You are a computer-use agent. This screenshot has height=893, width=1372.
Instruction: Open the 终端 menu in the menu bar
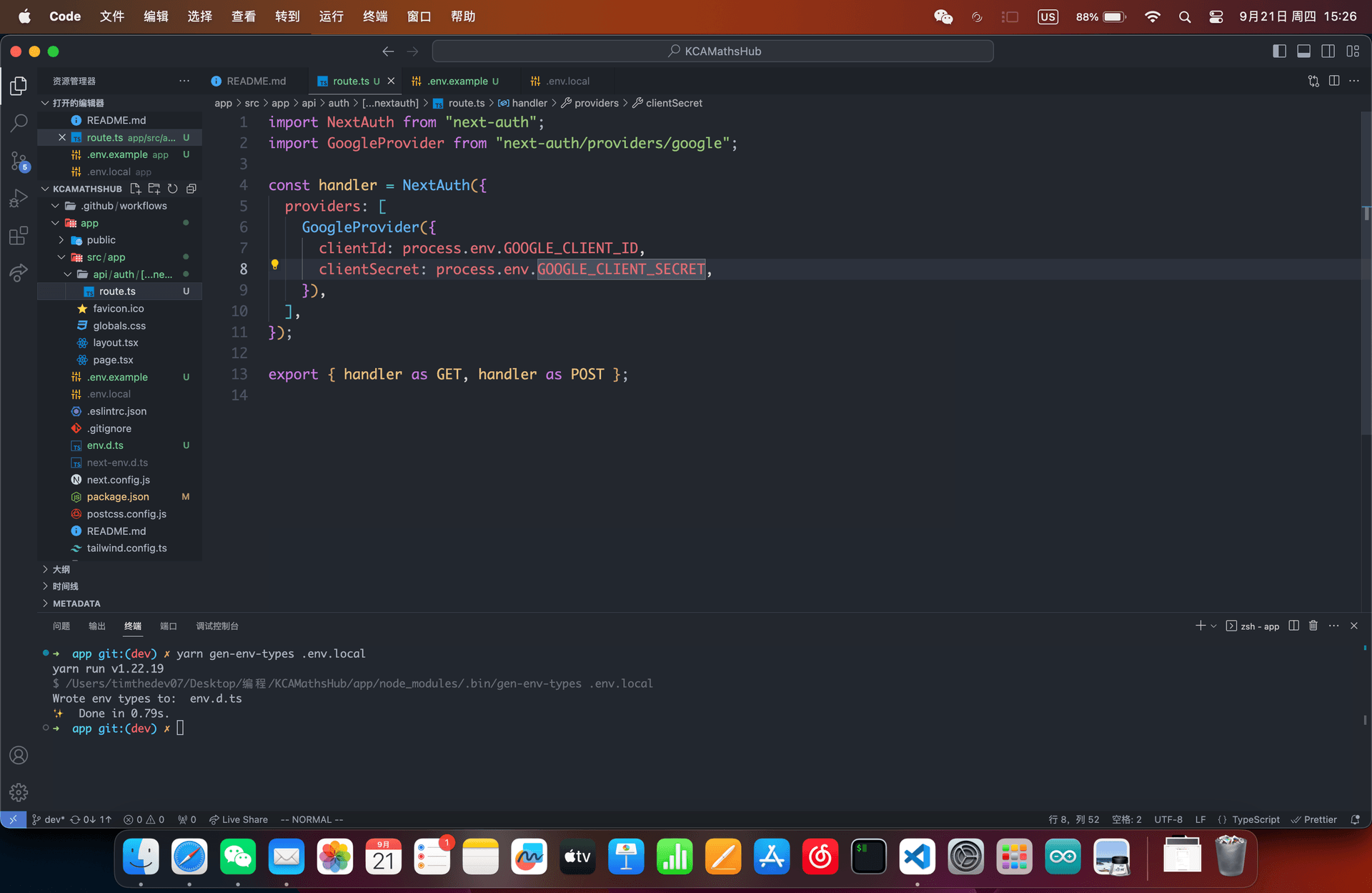[374, 16]
